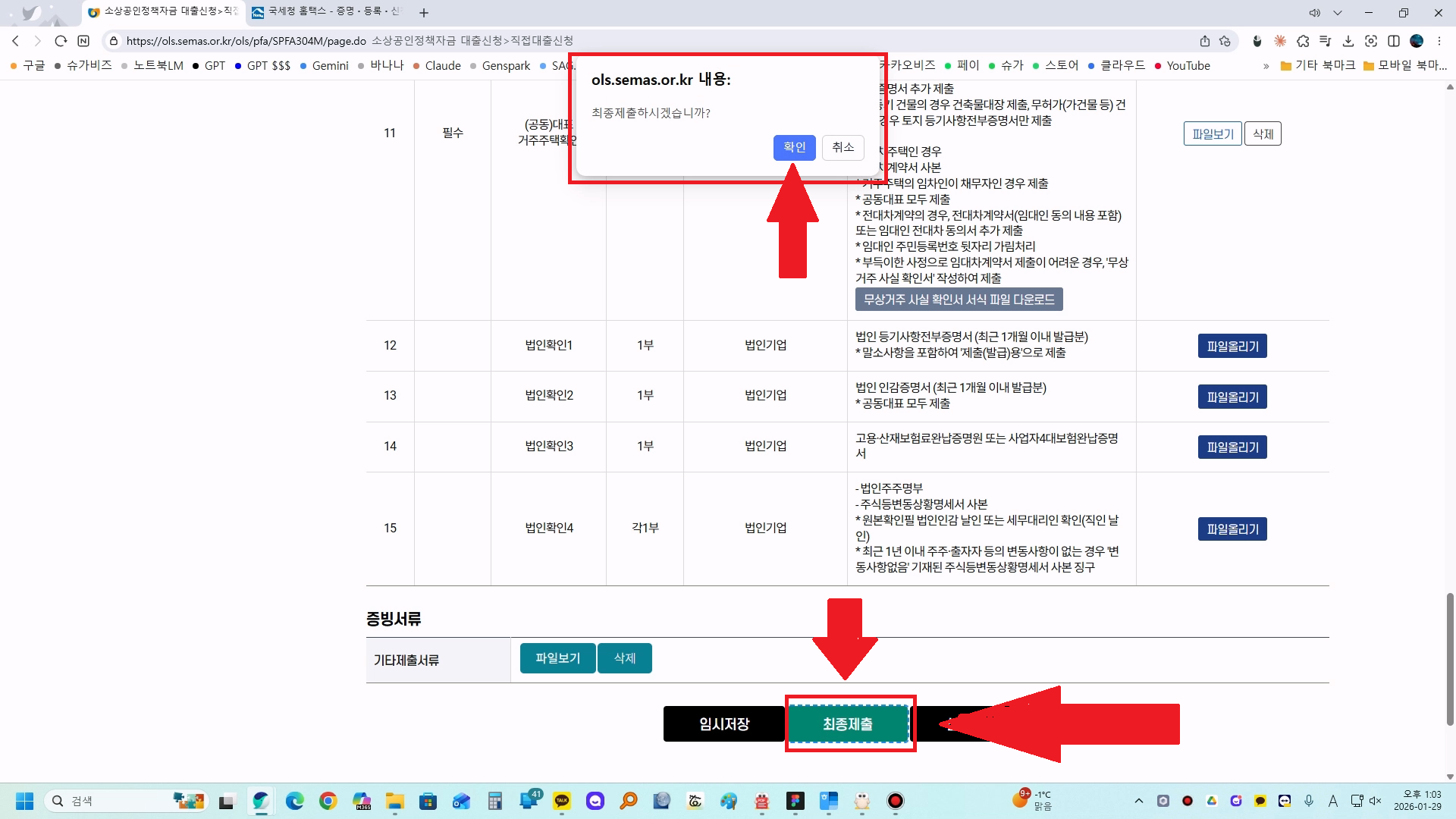Confirm final submission with 확인
Image resolution: width=1456 pixels, height=819 pixels.
(794, 147)
